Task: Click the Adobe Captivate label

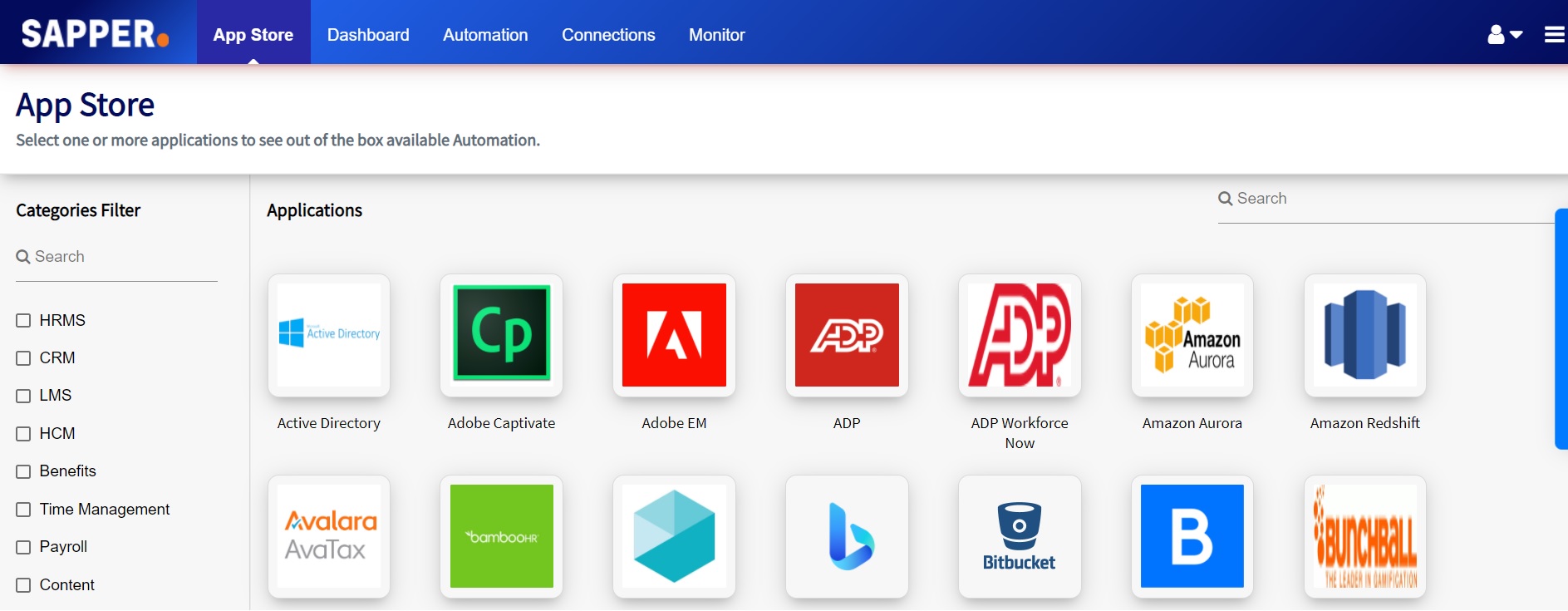Action: pyautogui.click(x=502, y=423)
